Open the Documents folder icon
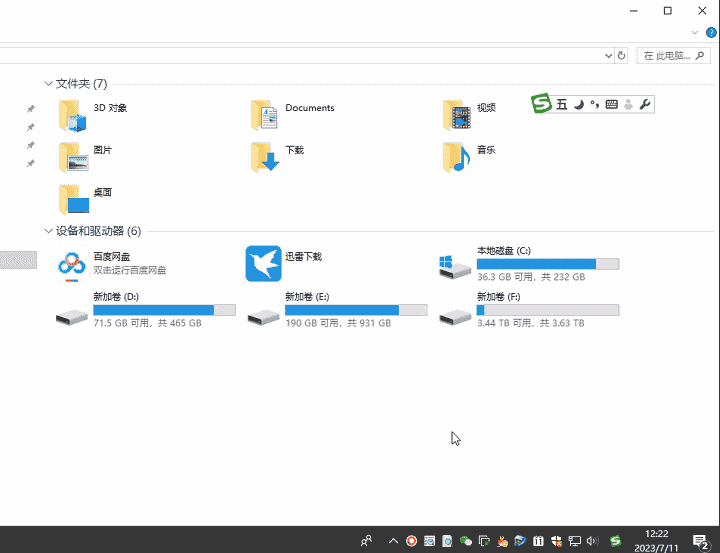Screen dimensions: 720x553 point(264,115)
